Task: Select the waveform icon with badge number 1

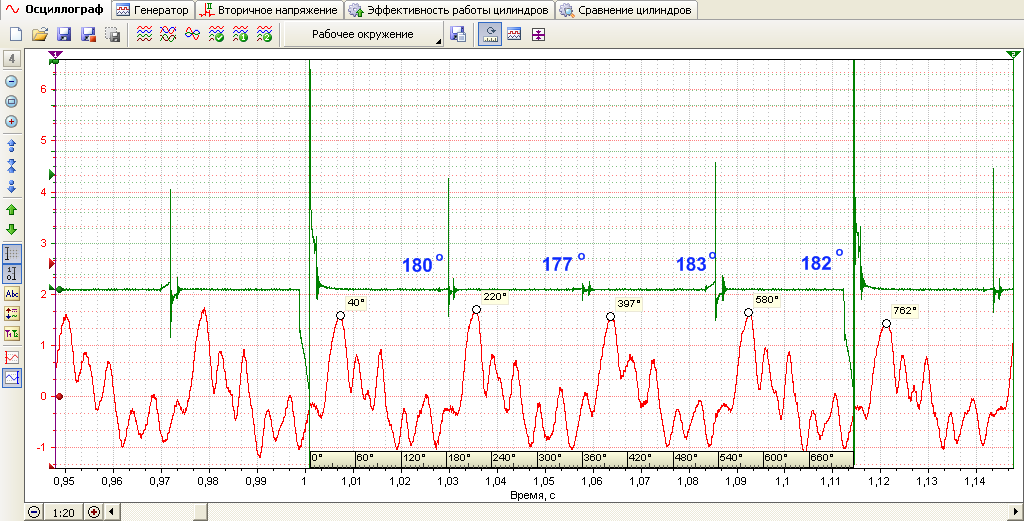Action: (x=240, y=35)
